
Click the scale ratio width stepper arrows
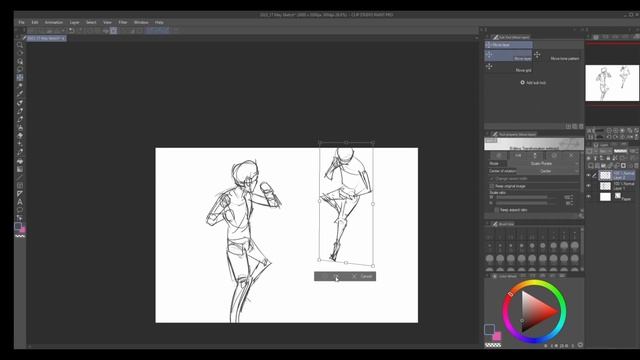click(571, 197)
